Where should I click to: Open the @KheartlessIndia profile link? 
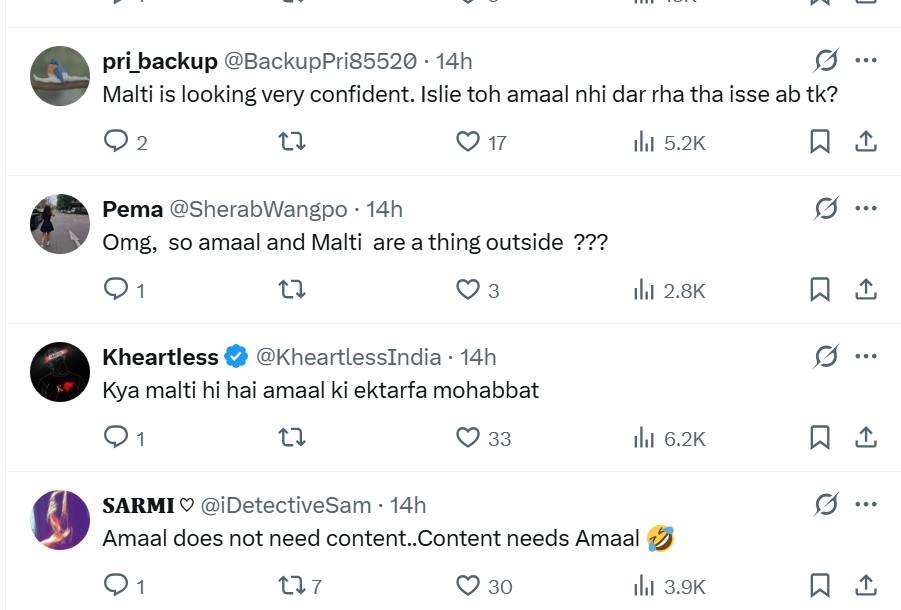348,357
